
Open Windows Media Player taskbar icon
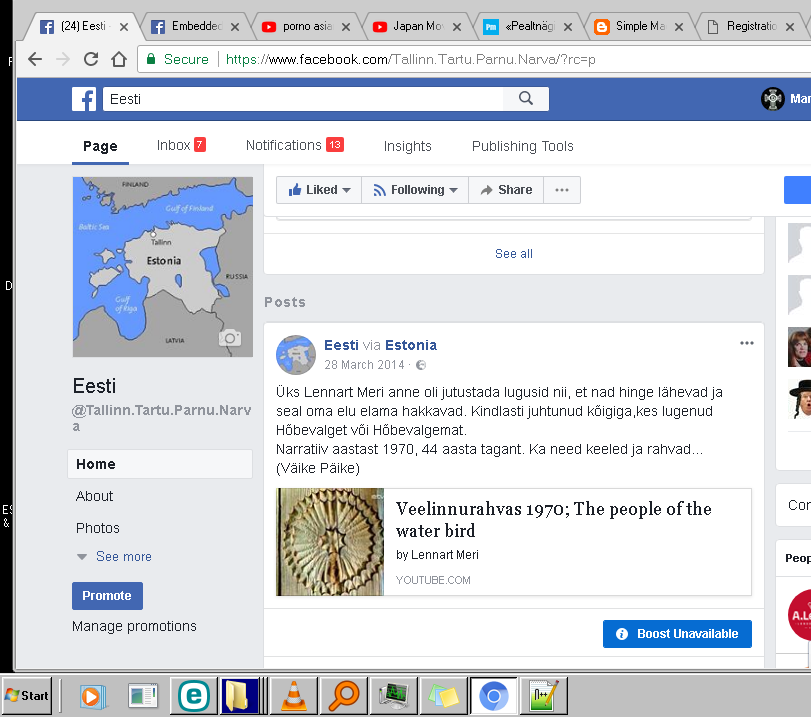pyautogui.click(x=92, y=696)
